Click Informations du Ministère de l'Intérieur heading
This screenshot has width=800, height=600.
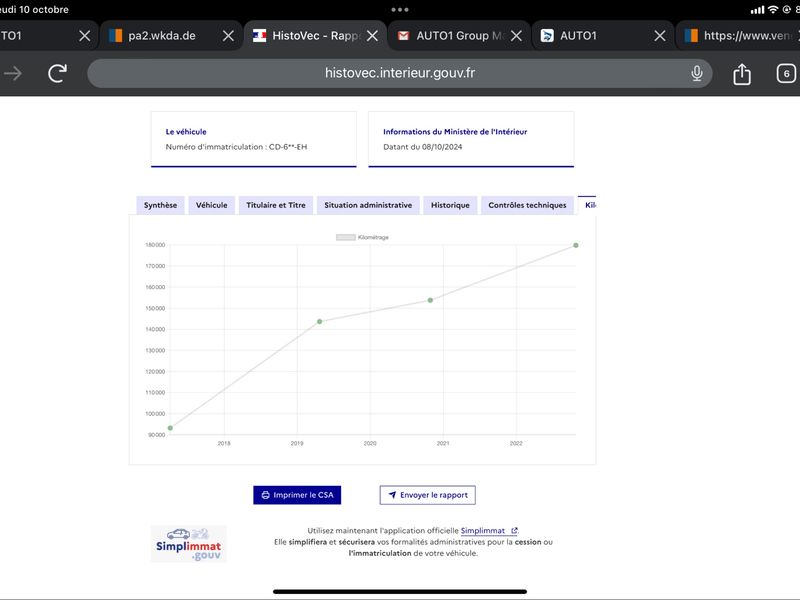[455, 132]
